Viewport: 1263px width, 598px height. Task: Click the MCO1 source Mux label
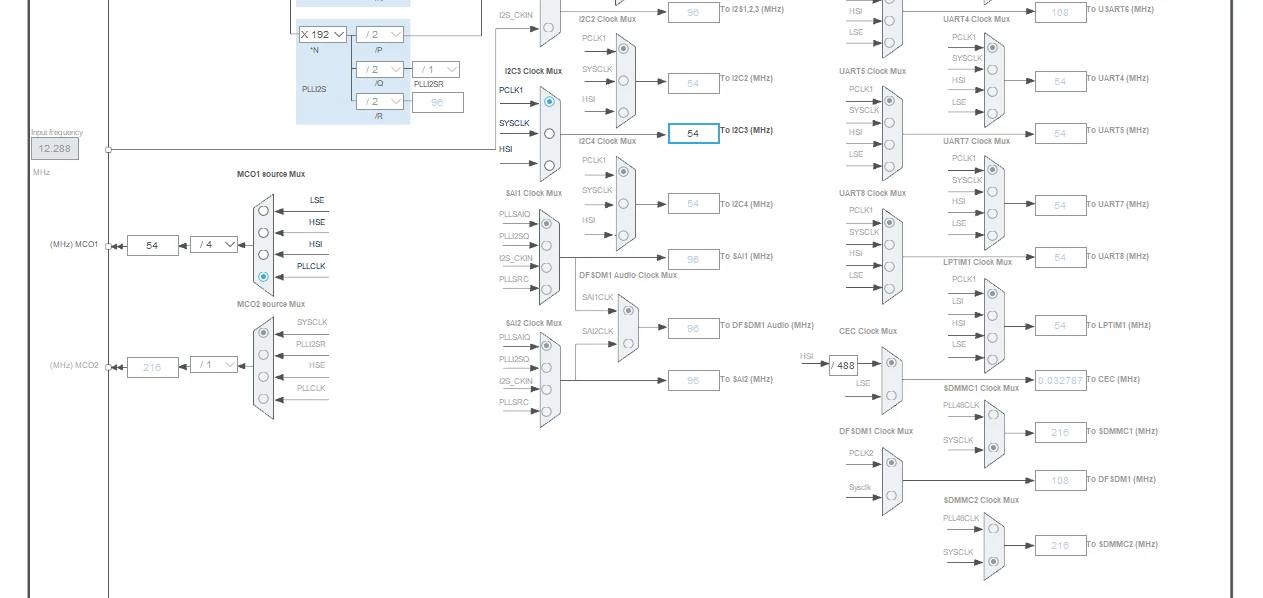[271, 174]
